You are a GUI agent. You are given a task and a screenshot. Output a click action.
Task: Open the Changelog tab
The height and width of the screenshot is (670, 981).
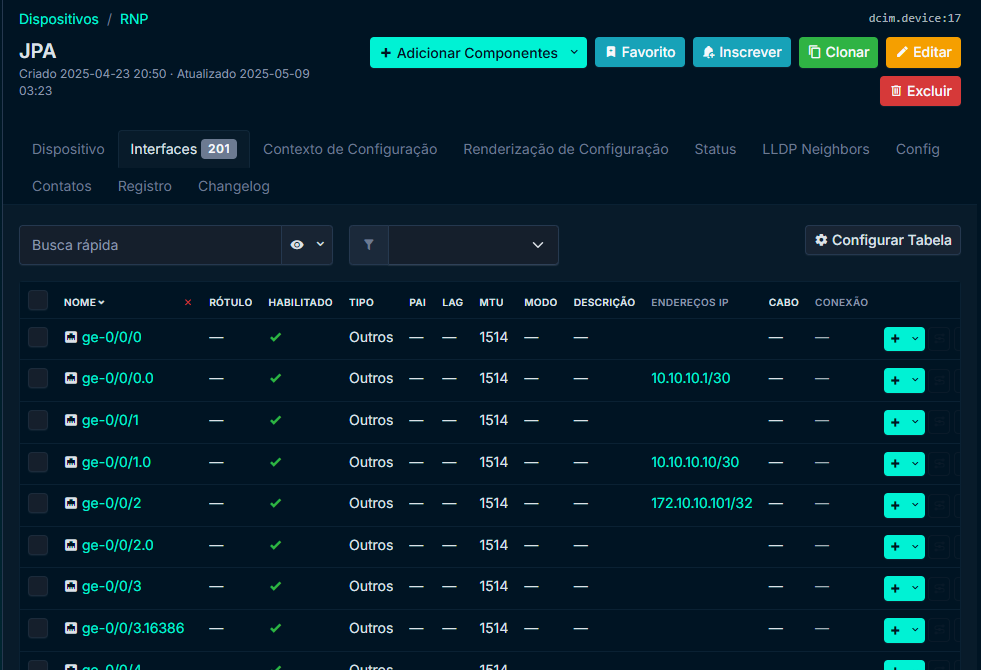[x=233, y=186]
